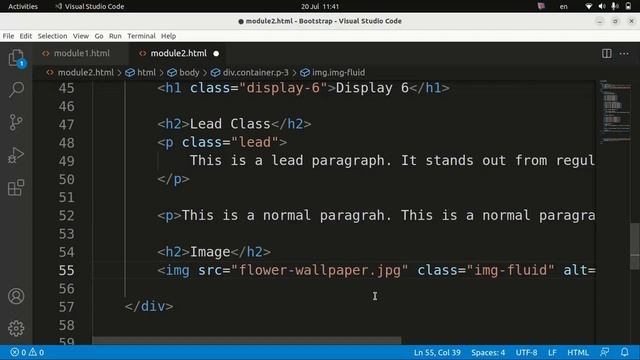The height and width of the screenshot is (360, 640).
Task: Expand the div.container.p-3 breadcrumb
Action: 256,73
